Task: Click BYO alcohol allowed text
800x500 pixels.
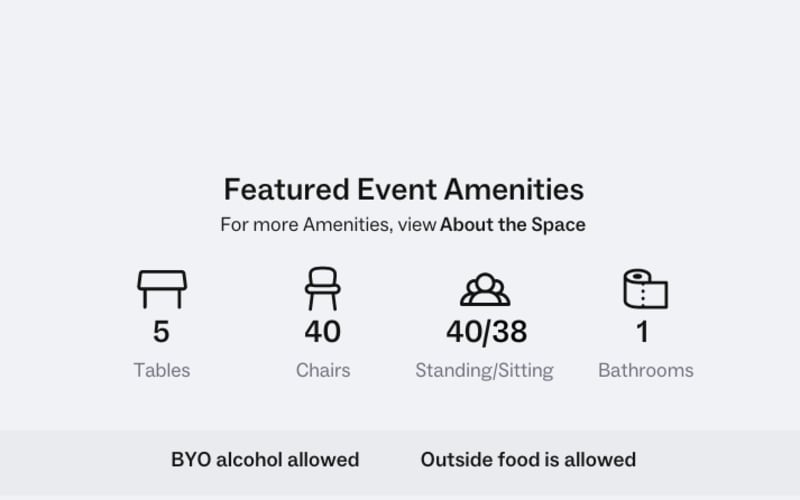Action: (x=265, y=460)
